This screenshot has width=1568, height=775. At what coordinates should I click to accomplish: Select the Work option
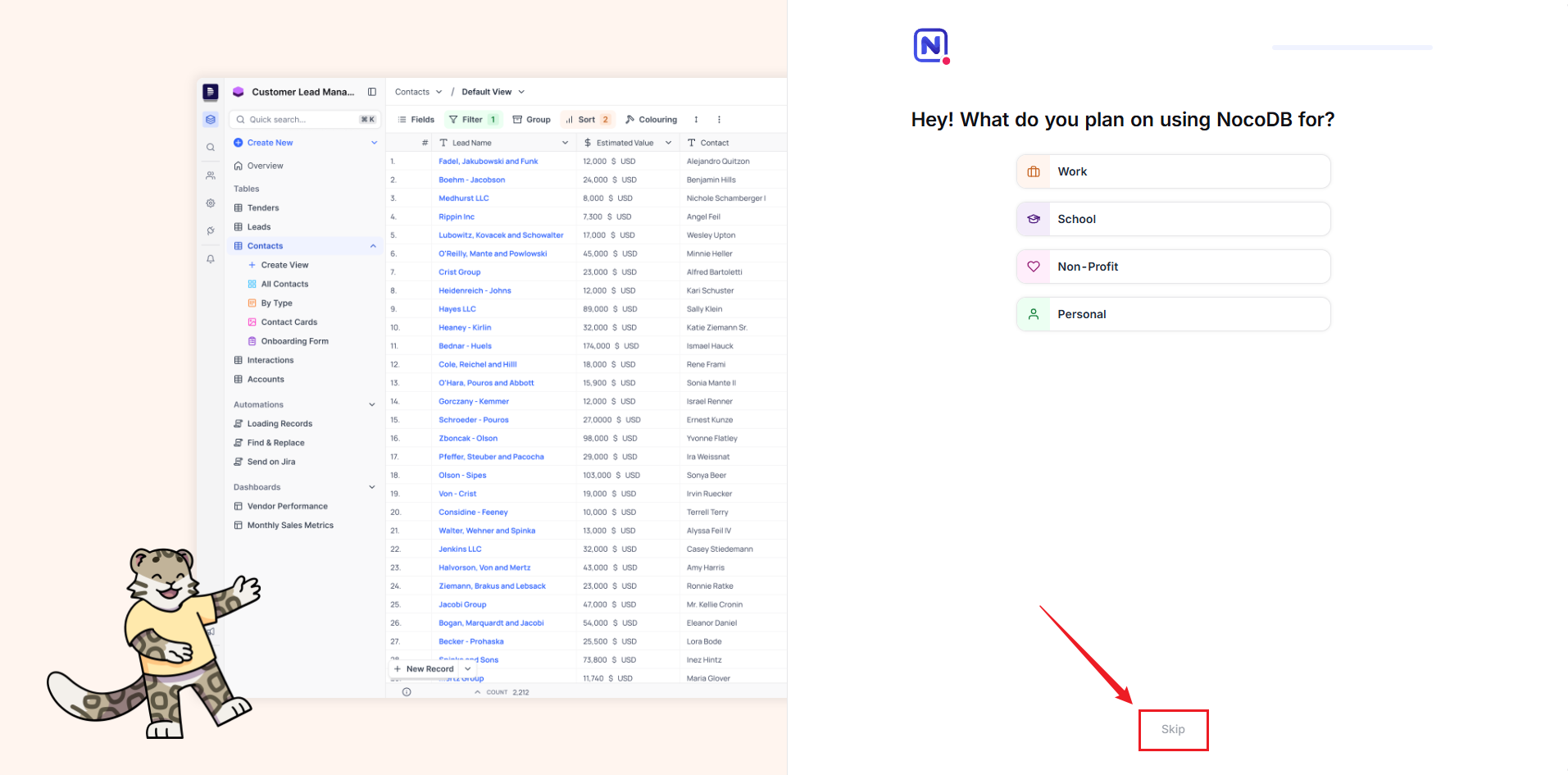[x=1173, y=171]
